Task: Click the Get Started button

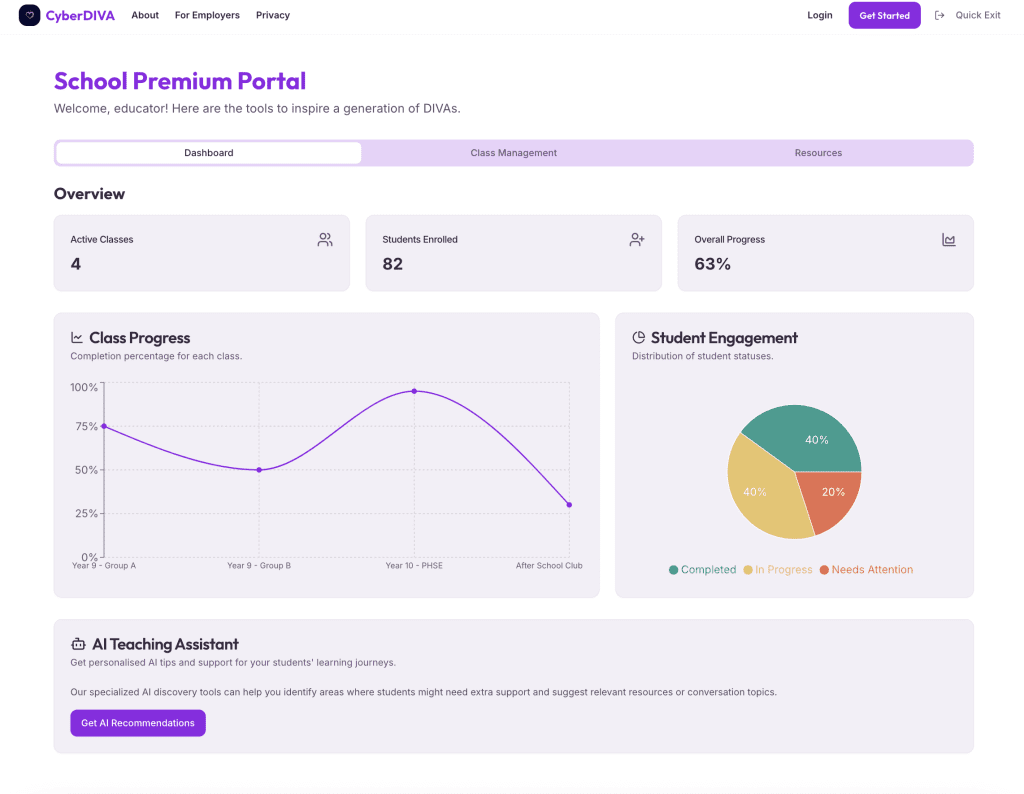Action: 884,15
